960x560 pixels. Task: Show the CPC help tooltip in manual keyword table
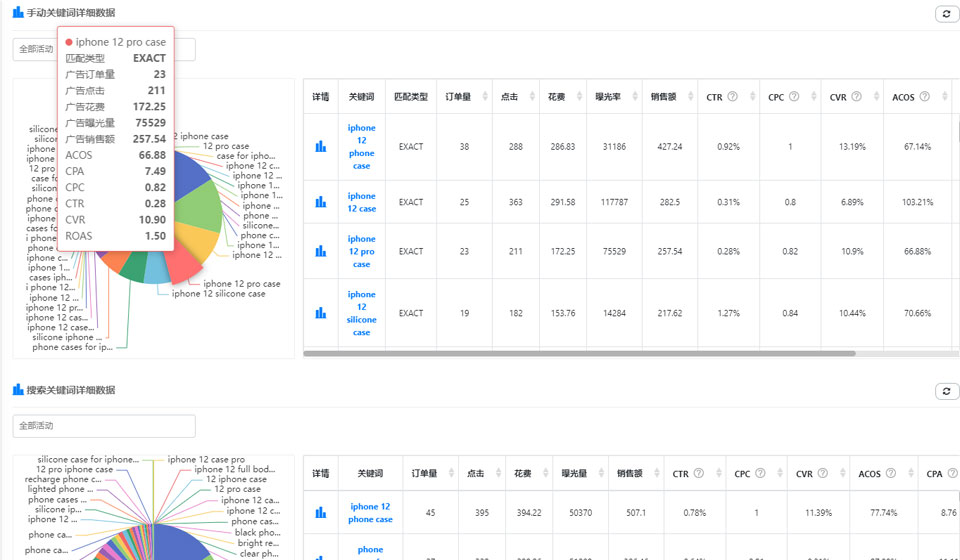(x=794, y=96)
